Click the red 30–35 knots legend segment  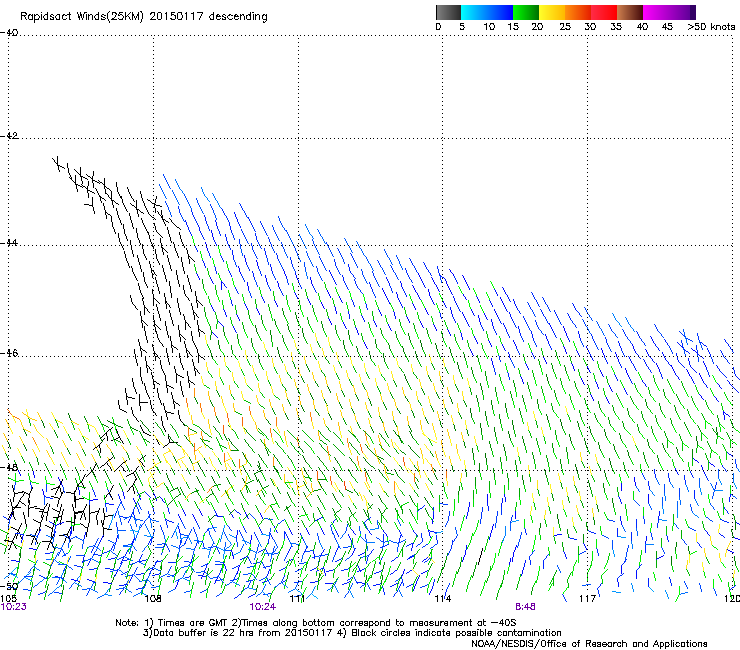click(x=604, y=12)
